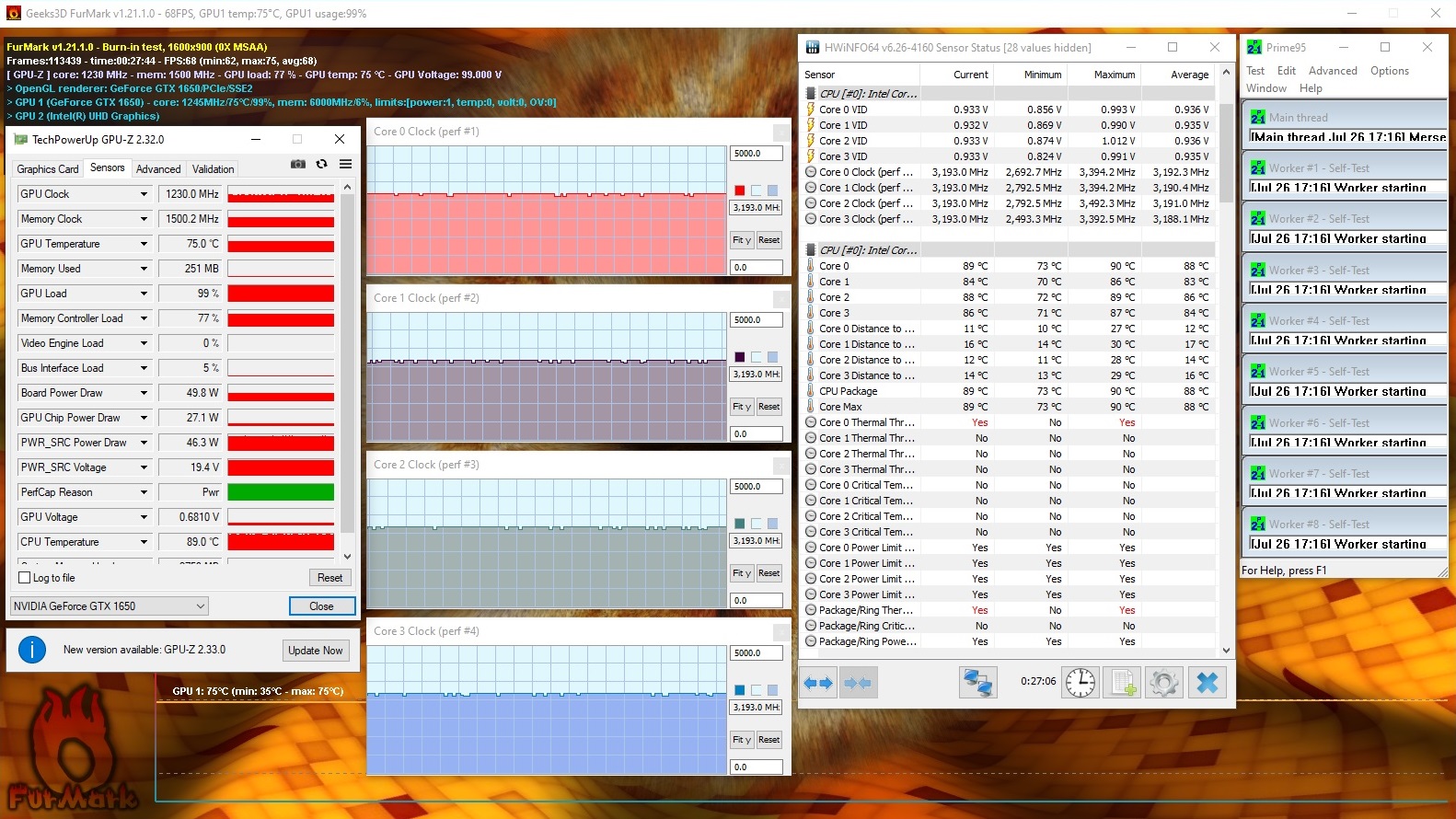This screenshot has width=1456, height=819.
Task: Switch to the Advanced tab in GPU-Z
Action: coord(158,169)
